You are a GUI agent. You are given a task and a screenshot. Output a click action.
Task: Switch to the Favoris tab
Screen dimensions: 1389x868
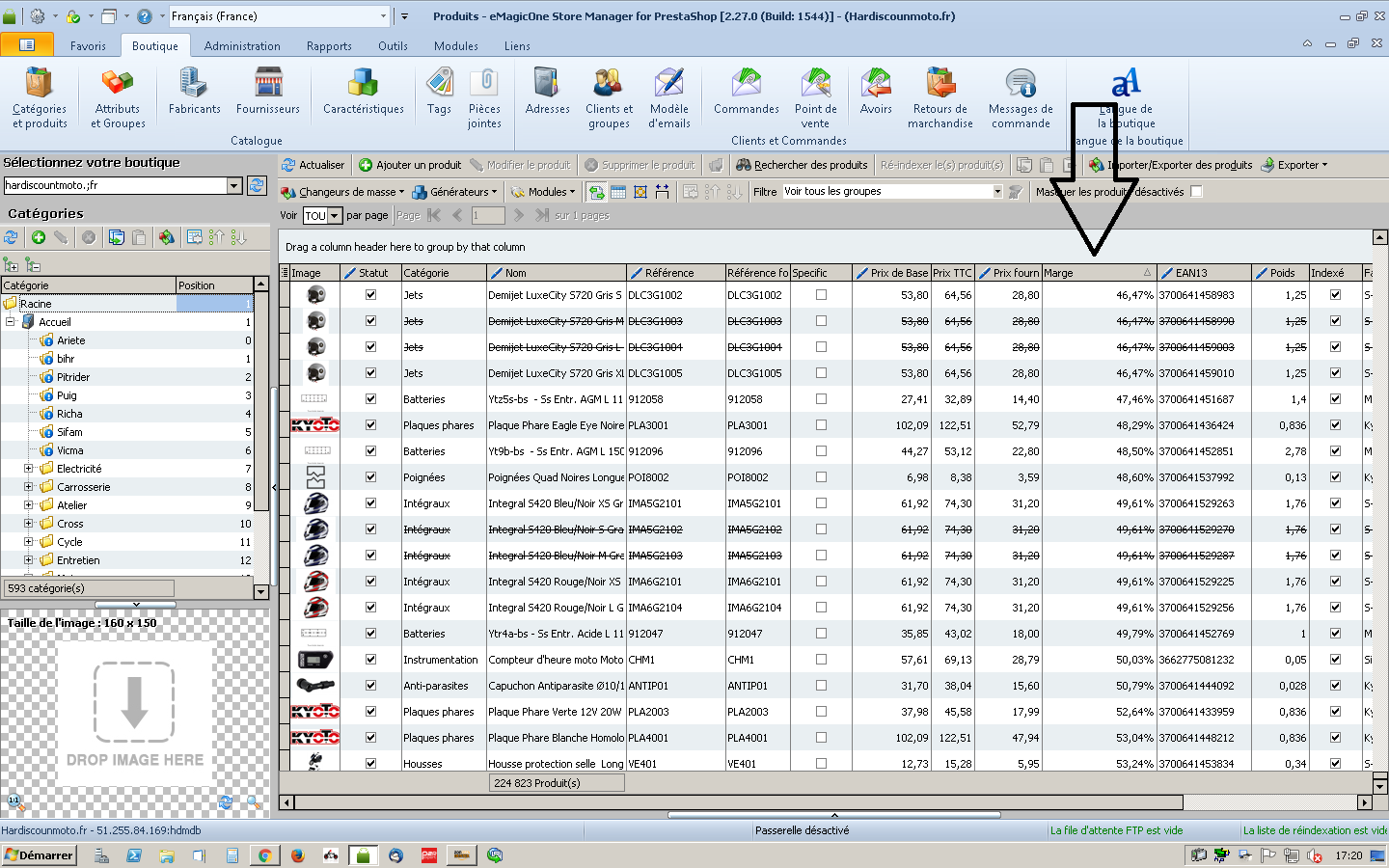pyautogui.click(x=88, y=45)
